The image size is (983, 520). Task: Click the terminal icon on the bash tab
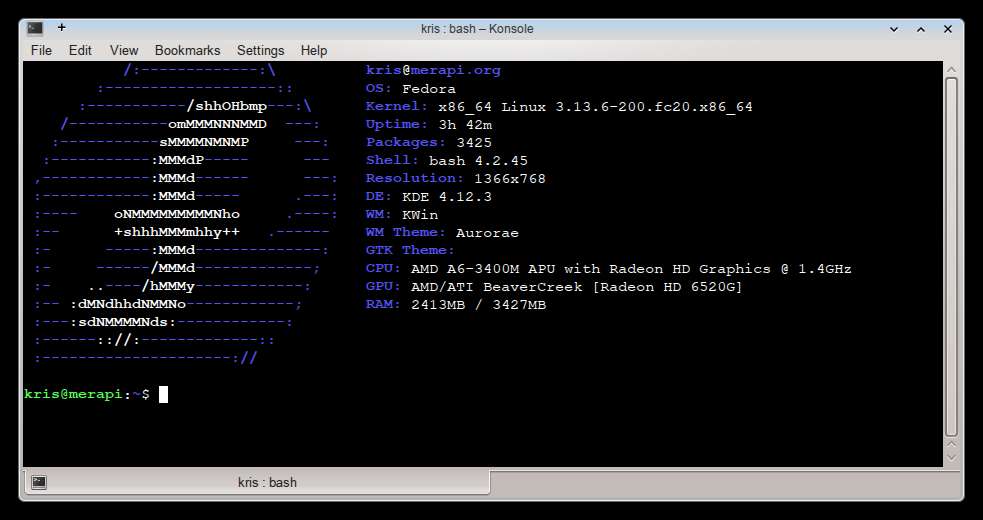point(38,482)
